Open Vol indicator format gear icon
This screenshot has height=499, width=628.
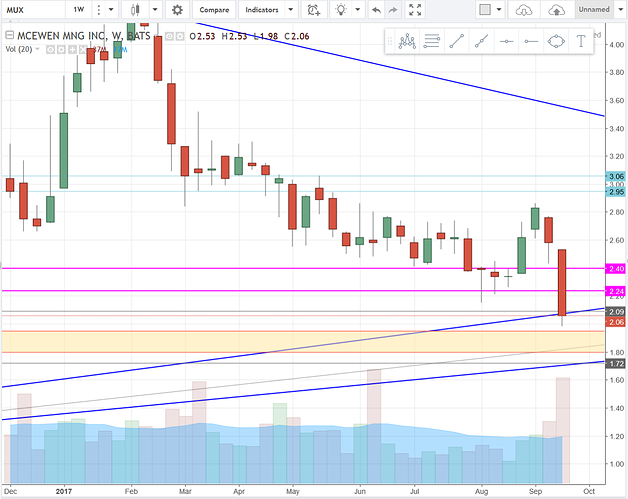[x=61, y=50]
